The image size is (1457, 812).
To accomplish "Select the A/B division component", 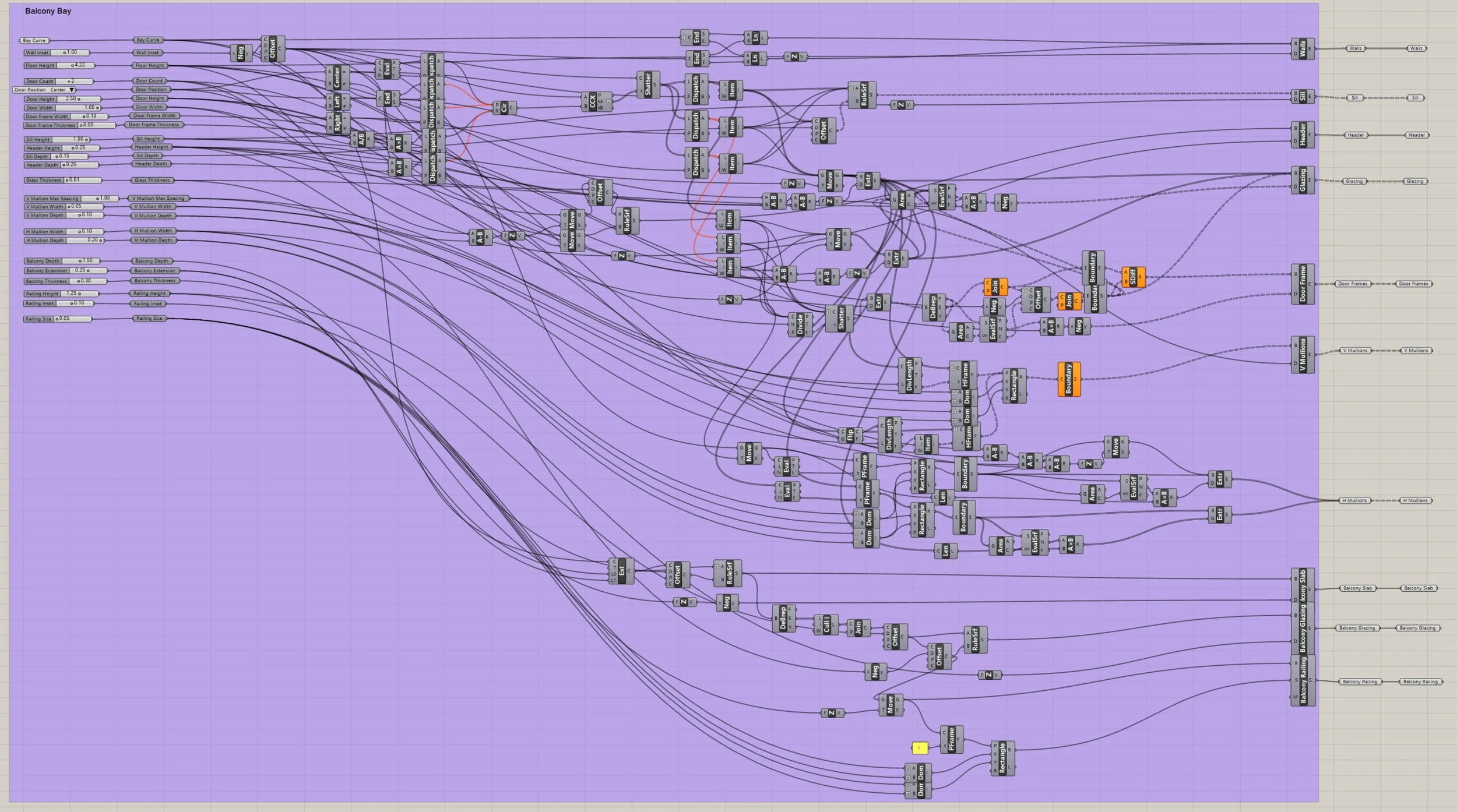I will click(361, 139).
